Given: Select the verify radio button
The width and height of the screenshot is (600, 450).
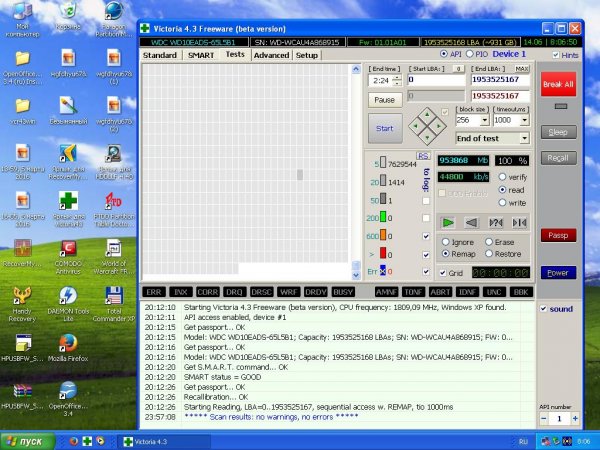Looking at the screenshot, I should click(502, 177).
